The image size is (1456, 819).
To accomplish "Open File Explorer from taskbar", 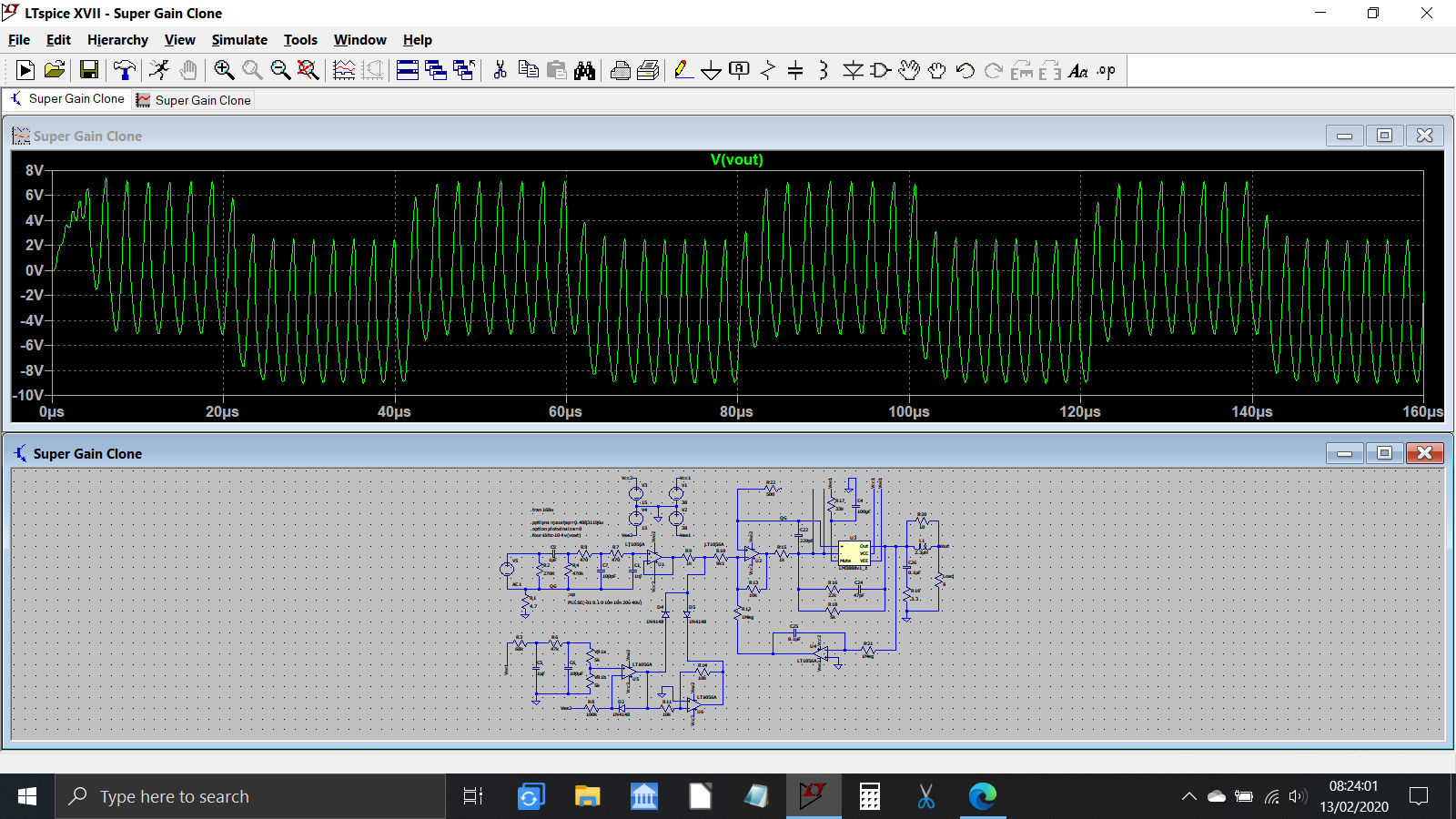I will [x=587, y=796].
